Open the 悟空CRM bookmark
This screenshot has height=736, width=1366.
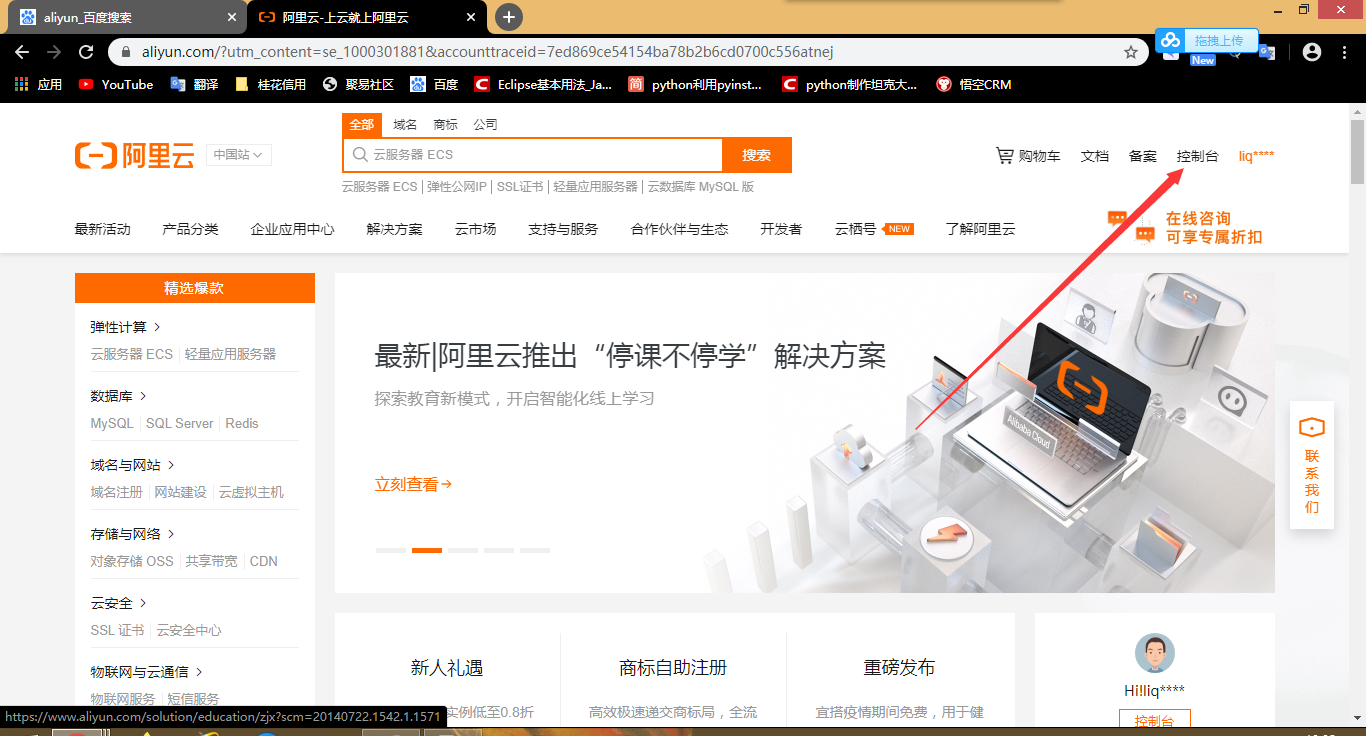[974, 85]
